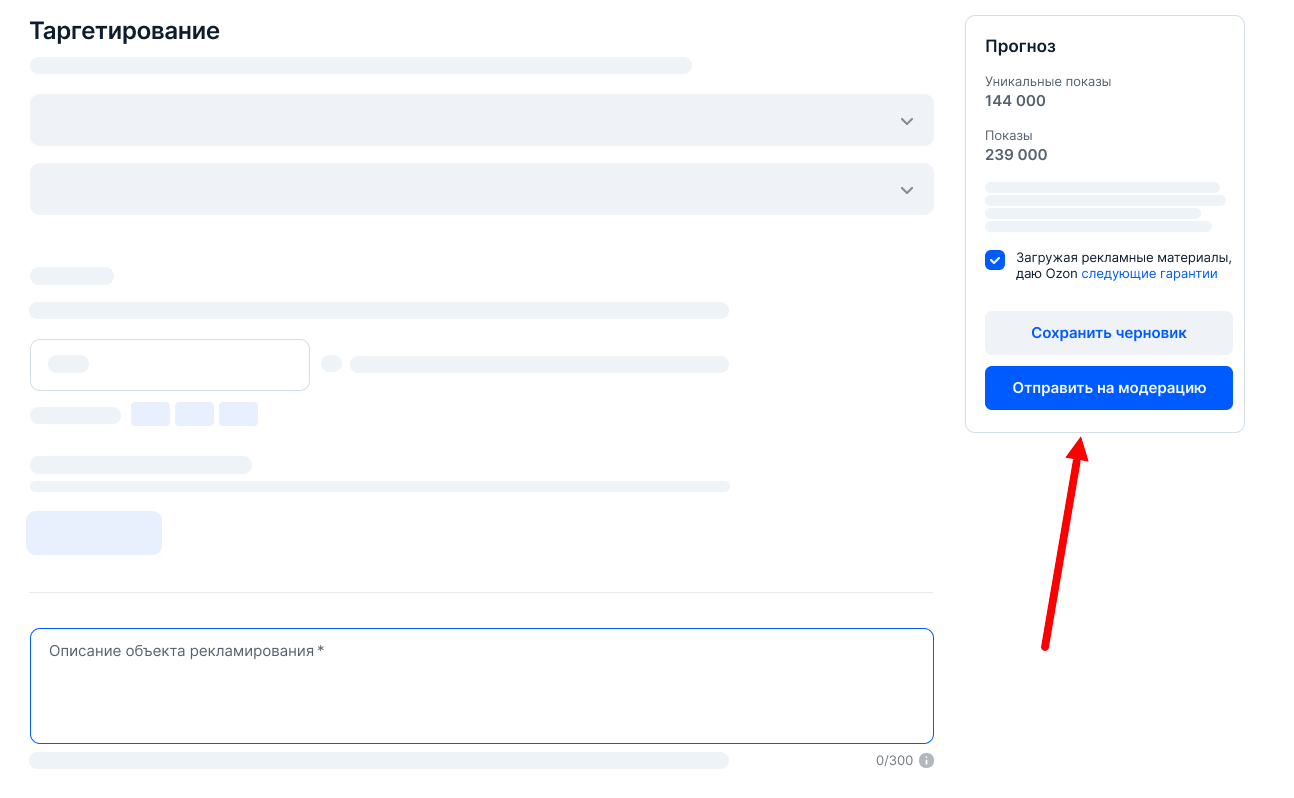Collapse the upper targeting dropdown
Viewport: 1294px width, 798px height.
[x=482, y=120]
